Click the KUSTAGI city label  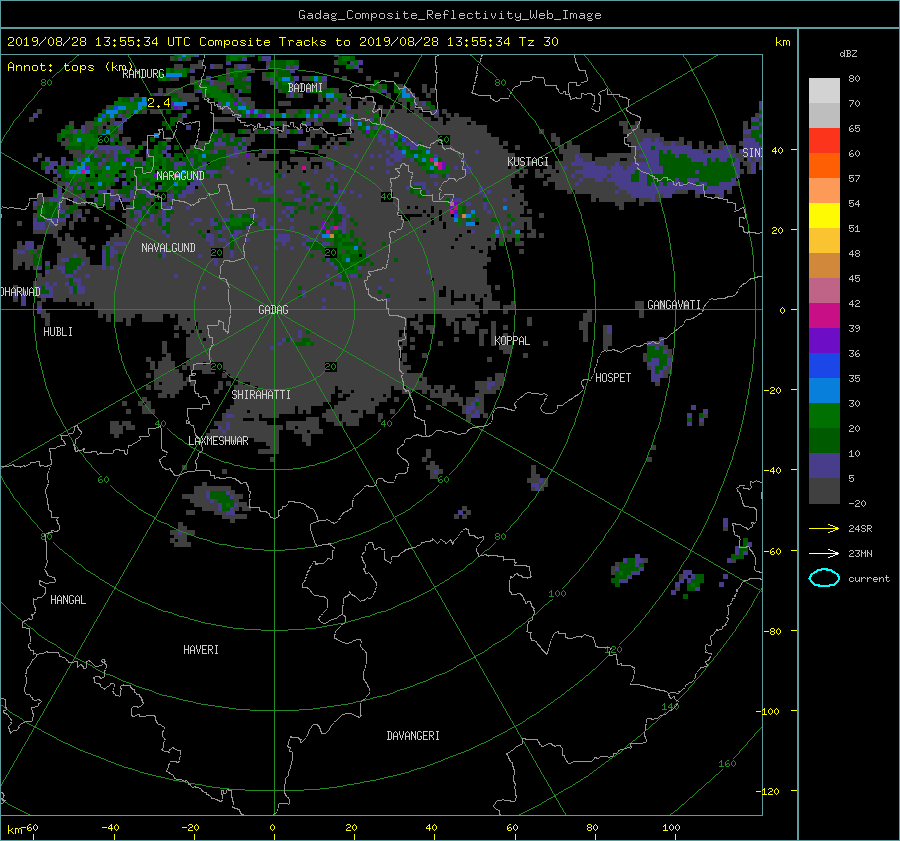pyautogui.click(x=527, y=162)
